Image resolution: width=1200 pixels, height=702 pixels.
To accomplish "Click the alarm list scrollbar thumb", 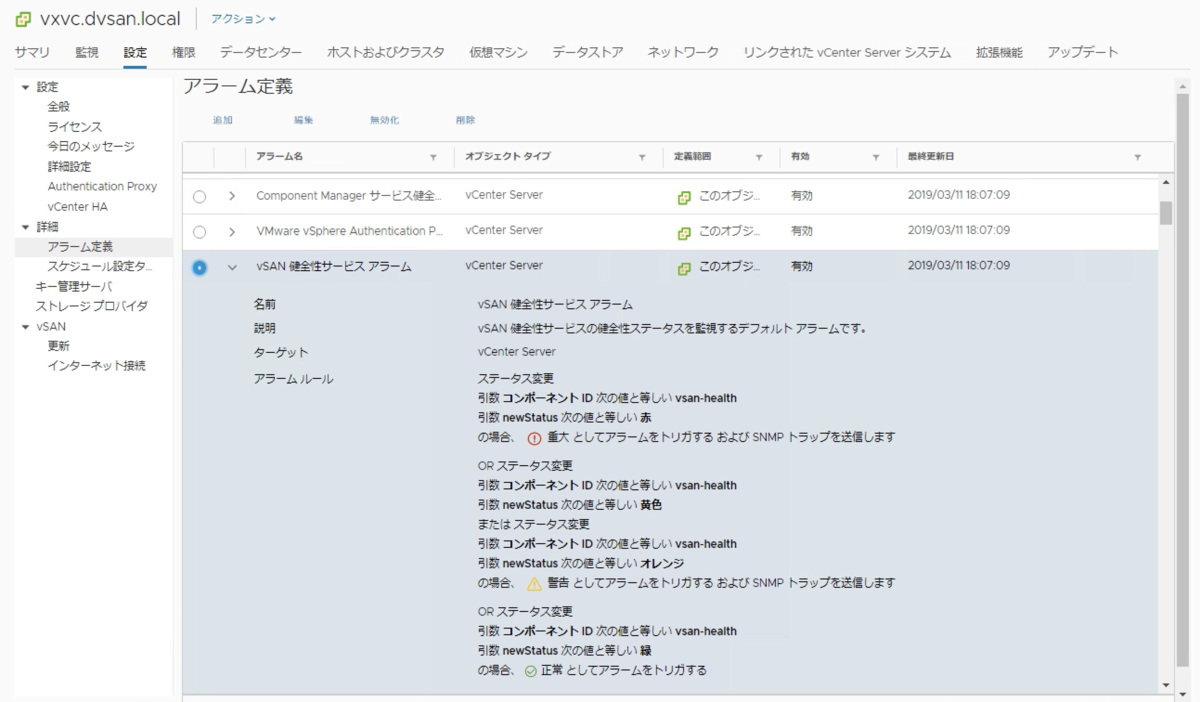I will click(x=1165, y=212).
